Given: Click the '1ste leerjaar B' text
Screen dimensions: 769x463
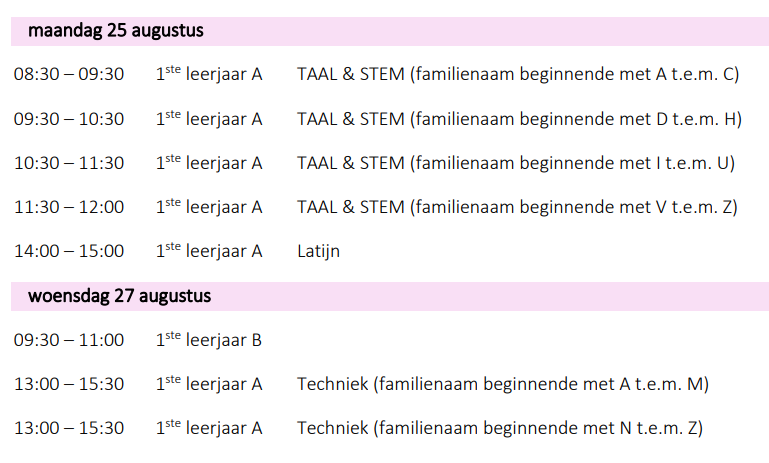Looking at the screenshot, I should [x=209, y=339].
